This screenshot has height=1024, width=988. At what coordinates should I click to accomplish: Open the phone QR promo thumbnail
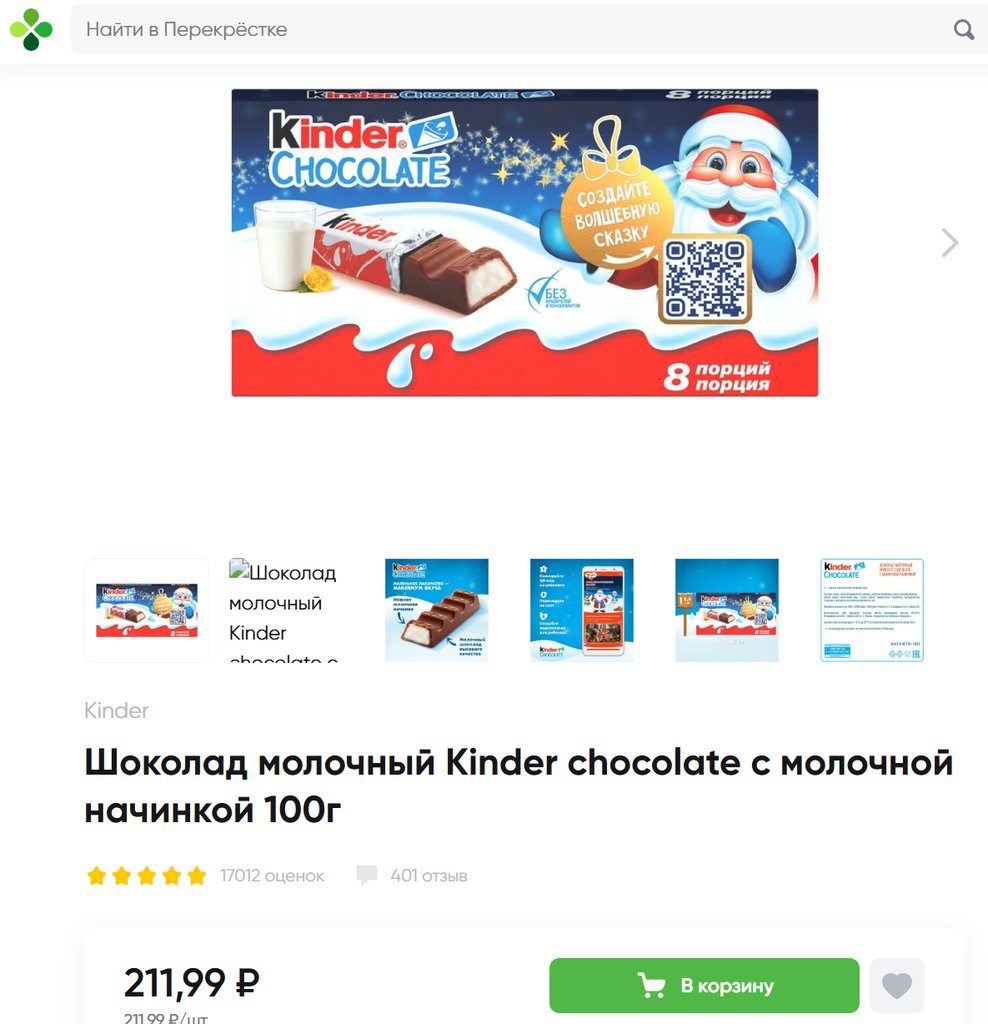tap(582, 610)
